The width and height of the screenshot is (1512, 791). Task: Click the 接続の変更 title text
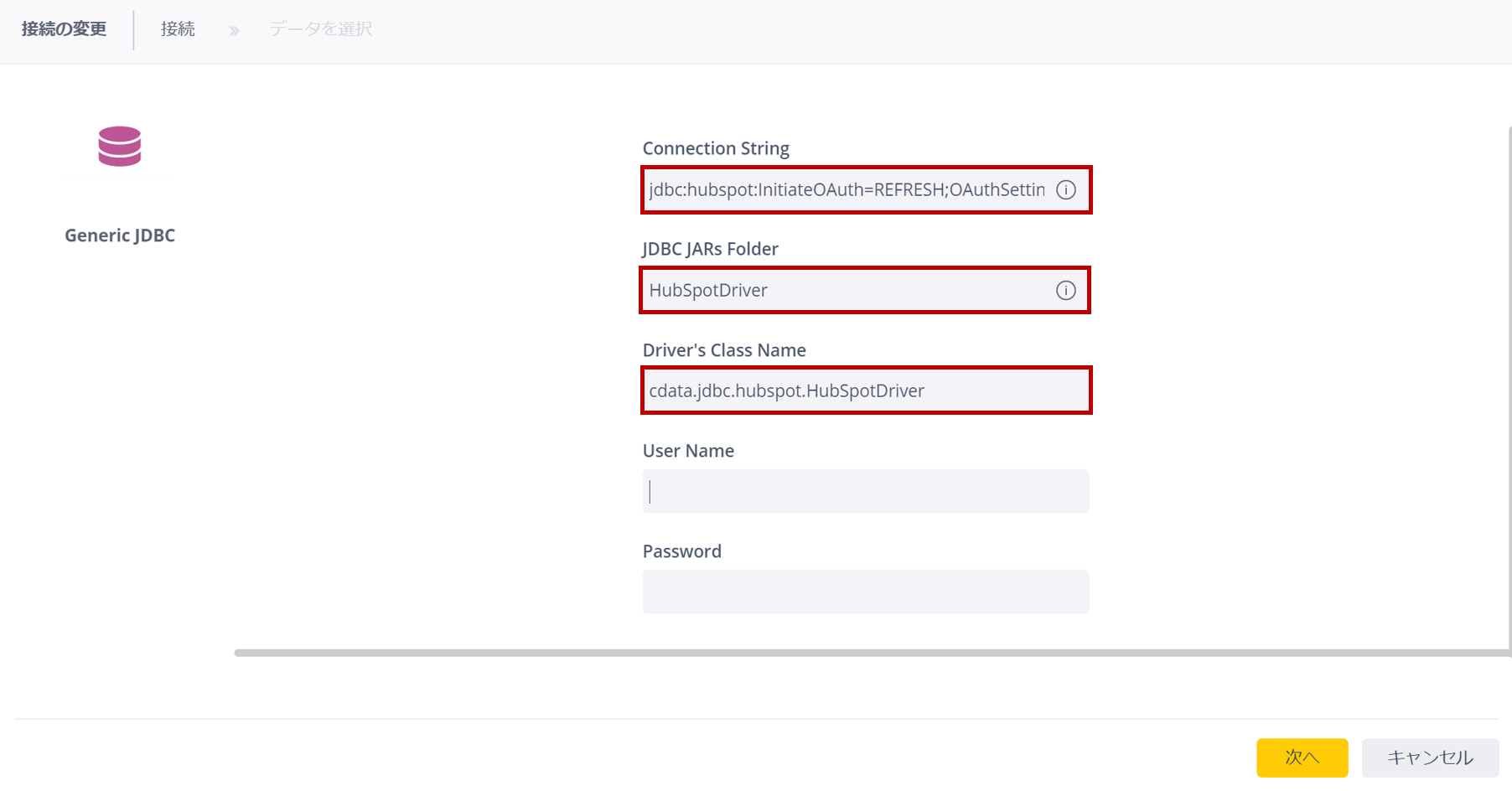coord(64,29)
